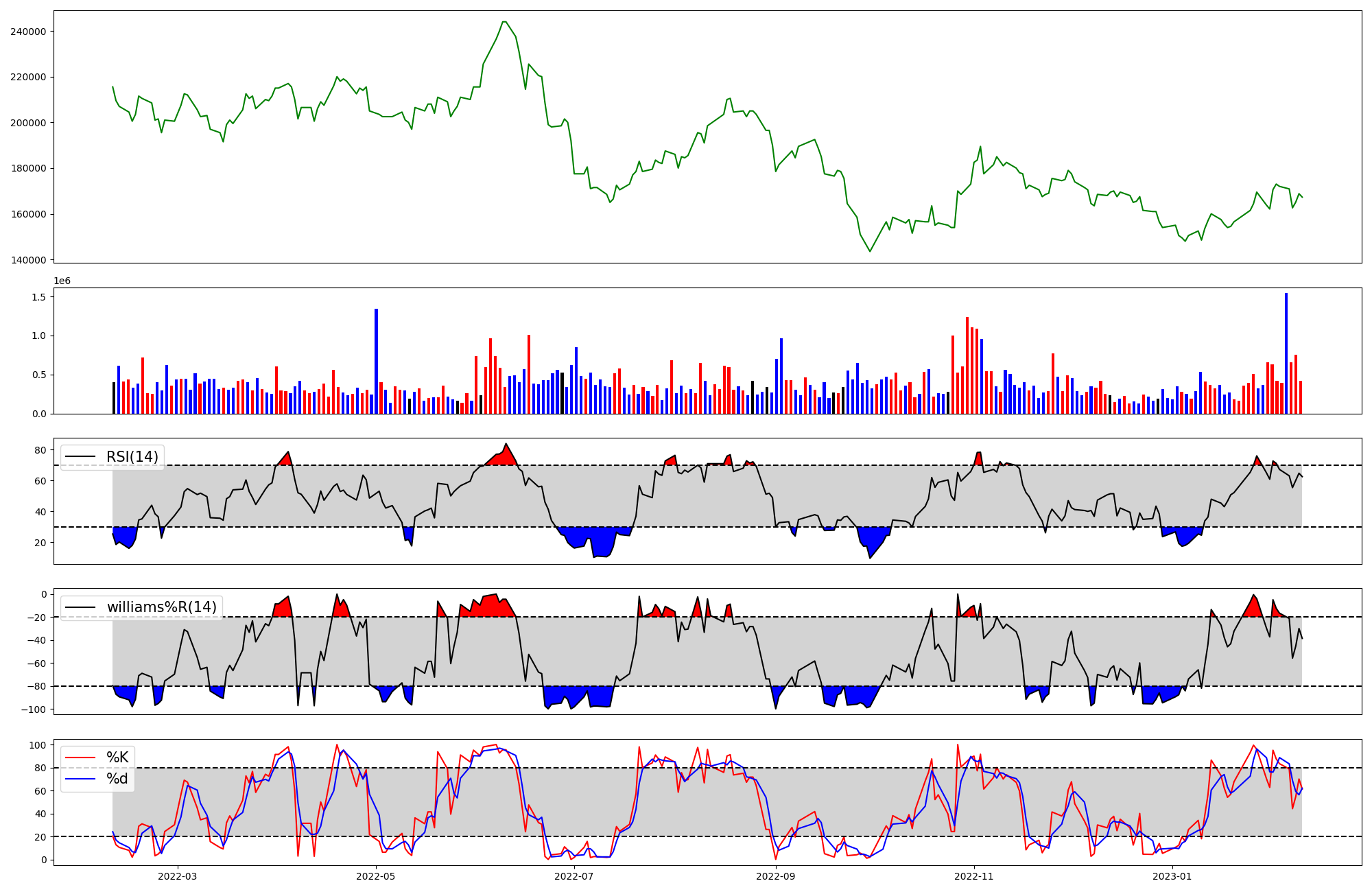Click the 2022-05 x-axis tick label
The width and height of the screenshot is (1372, 892).
coord(376,876)
